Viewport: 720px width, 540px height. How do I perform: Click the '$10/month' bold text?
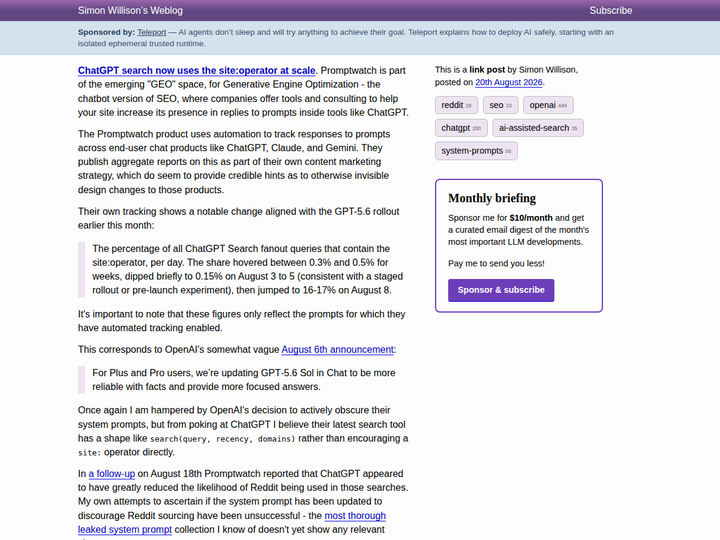531,218
